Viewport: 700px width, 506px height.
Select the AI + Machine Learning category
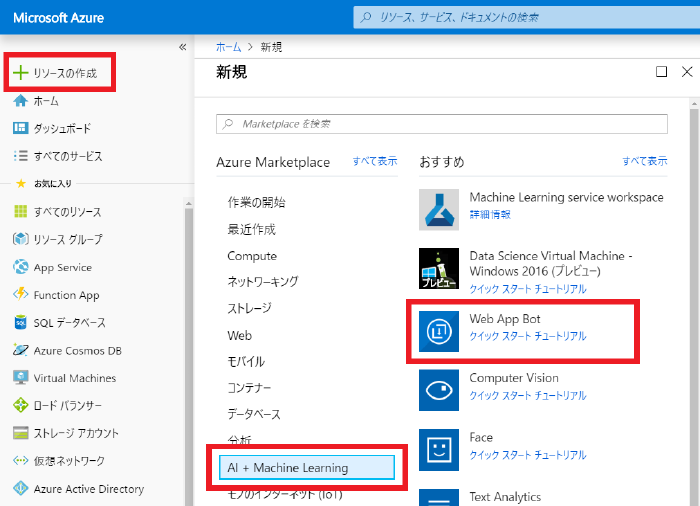click(x=307, y=468)
